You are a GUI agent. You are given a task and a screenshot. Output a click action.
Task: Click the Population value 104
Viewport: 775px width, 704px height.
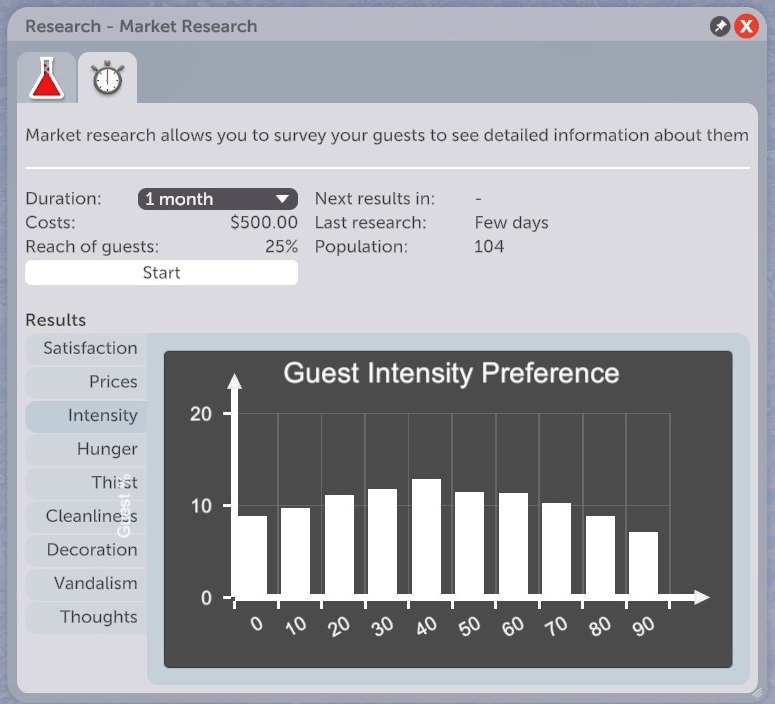[489, 246]
